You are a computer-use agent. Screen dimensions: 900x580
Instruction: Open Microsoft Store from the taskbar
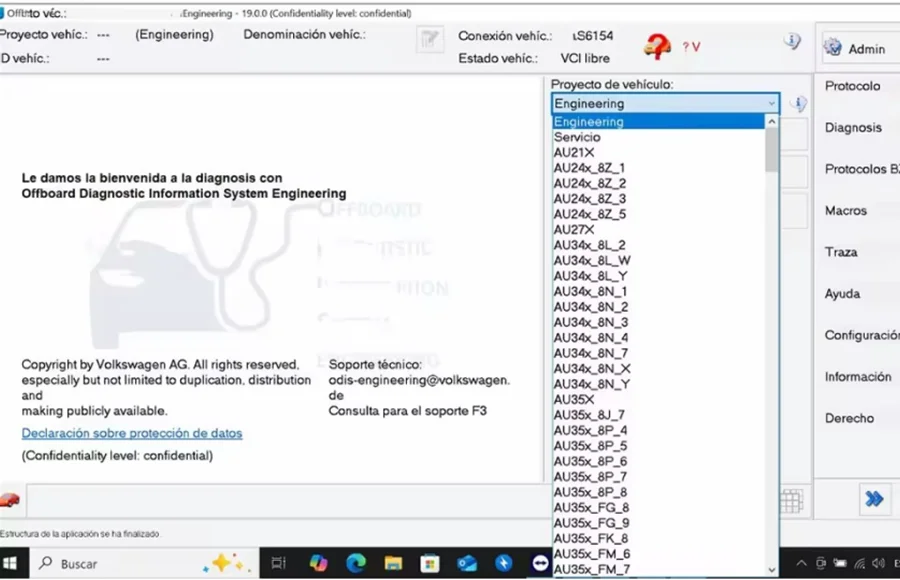pos(430,563)
